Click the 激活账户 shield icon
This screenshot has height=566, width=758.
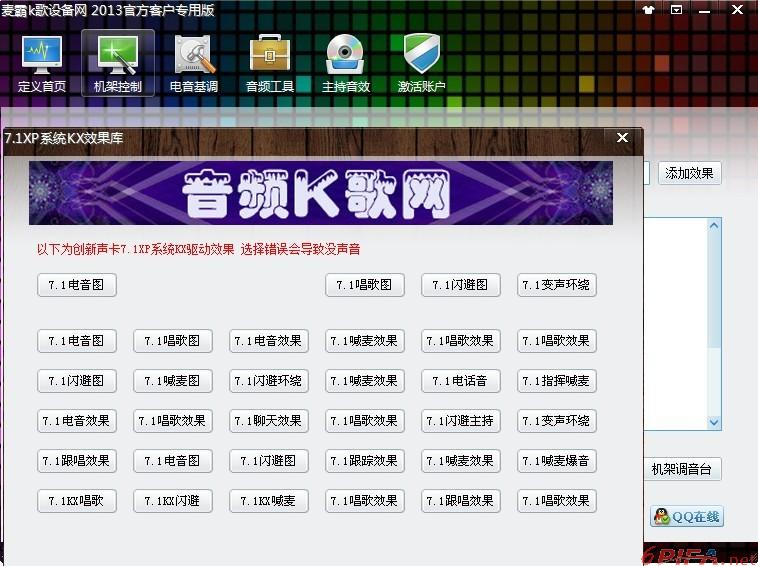[422, 63]
